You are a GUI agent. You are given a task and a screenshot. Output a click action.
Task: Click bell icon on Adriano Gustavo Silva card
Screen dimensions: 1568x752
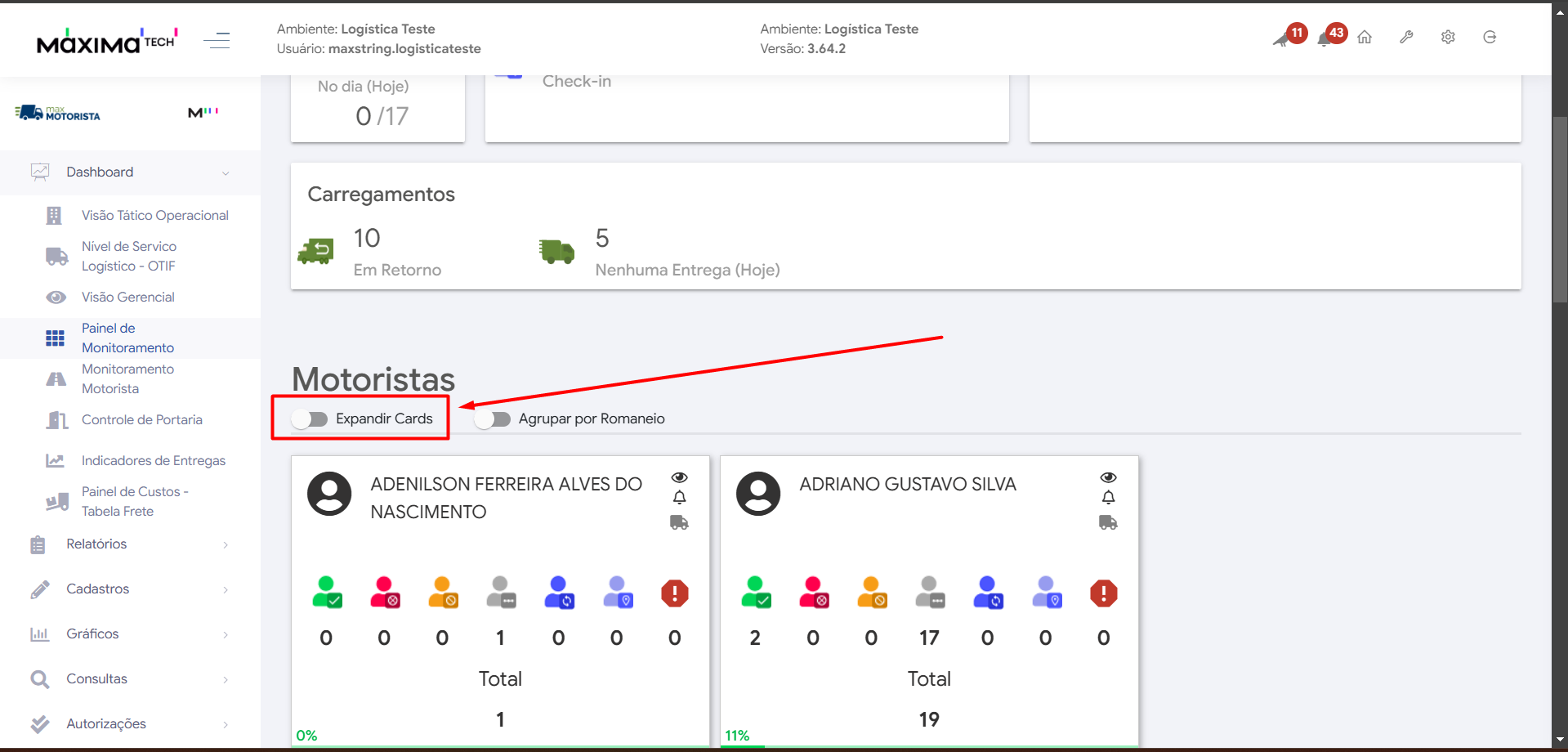1108,498
